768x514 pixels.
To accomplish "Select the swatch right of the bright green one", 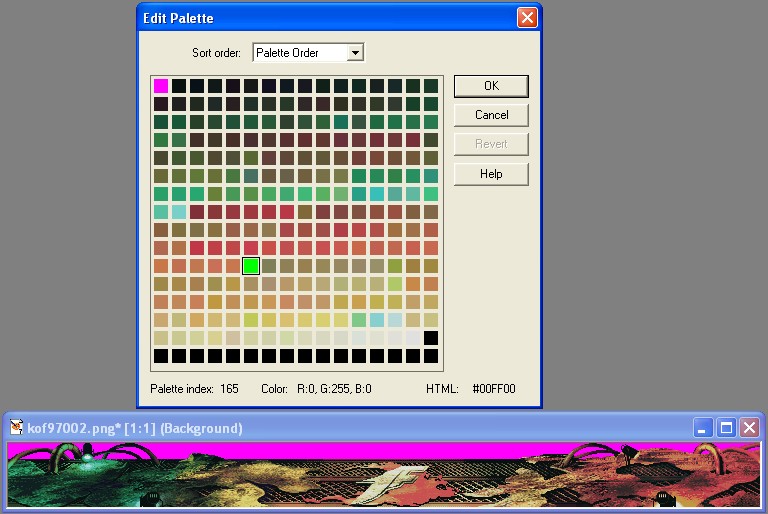I will 269,266.
